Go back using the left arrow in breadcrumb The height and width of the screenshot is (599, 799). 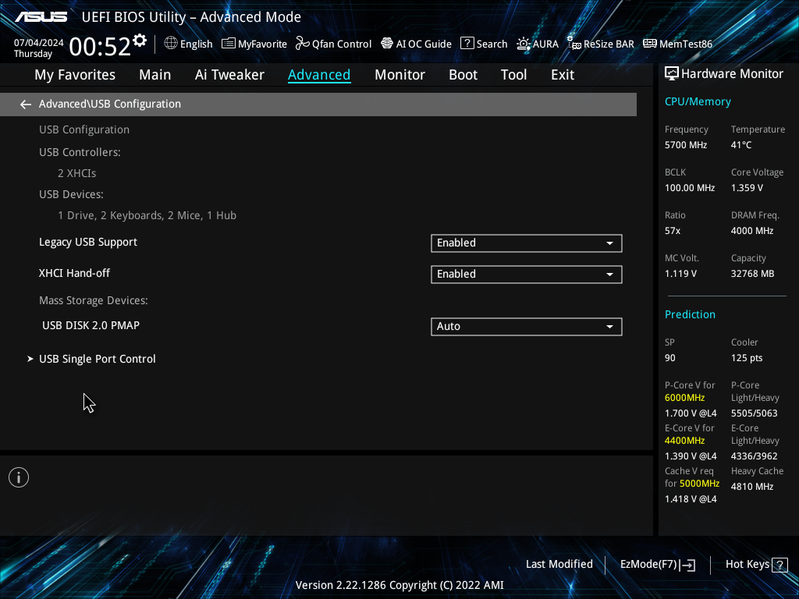click(25, 104)
